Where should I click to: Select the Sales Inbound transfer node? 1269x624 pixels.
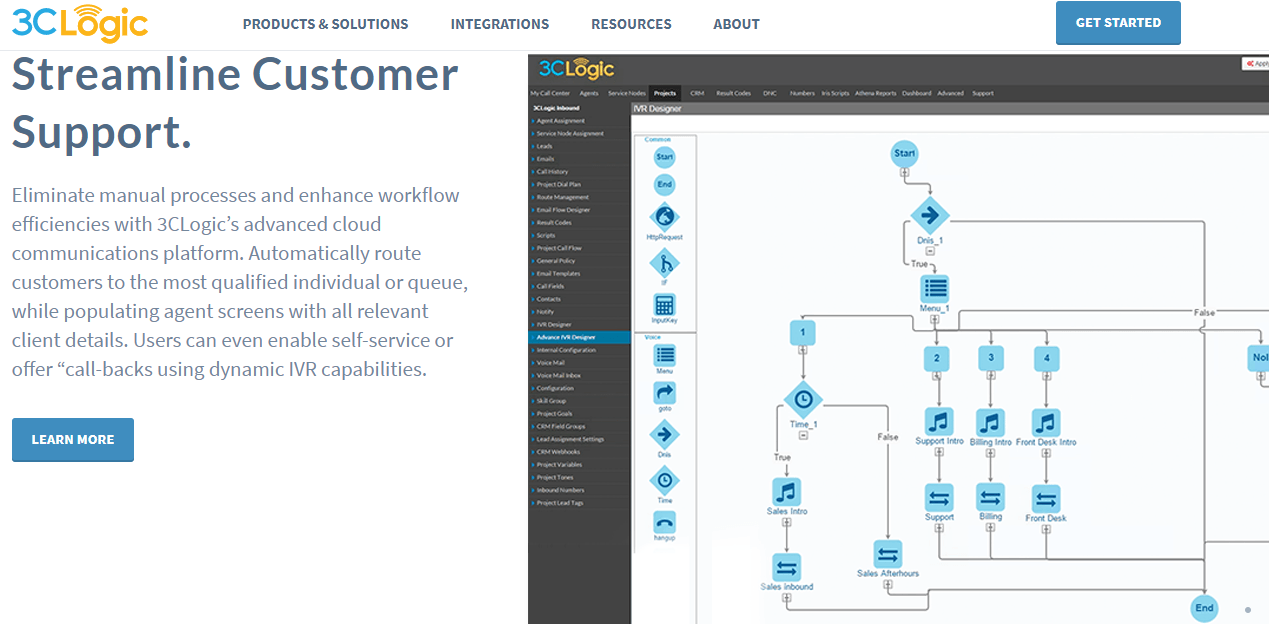click(x=787, y=567)
